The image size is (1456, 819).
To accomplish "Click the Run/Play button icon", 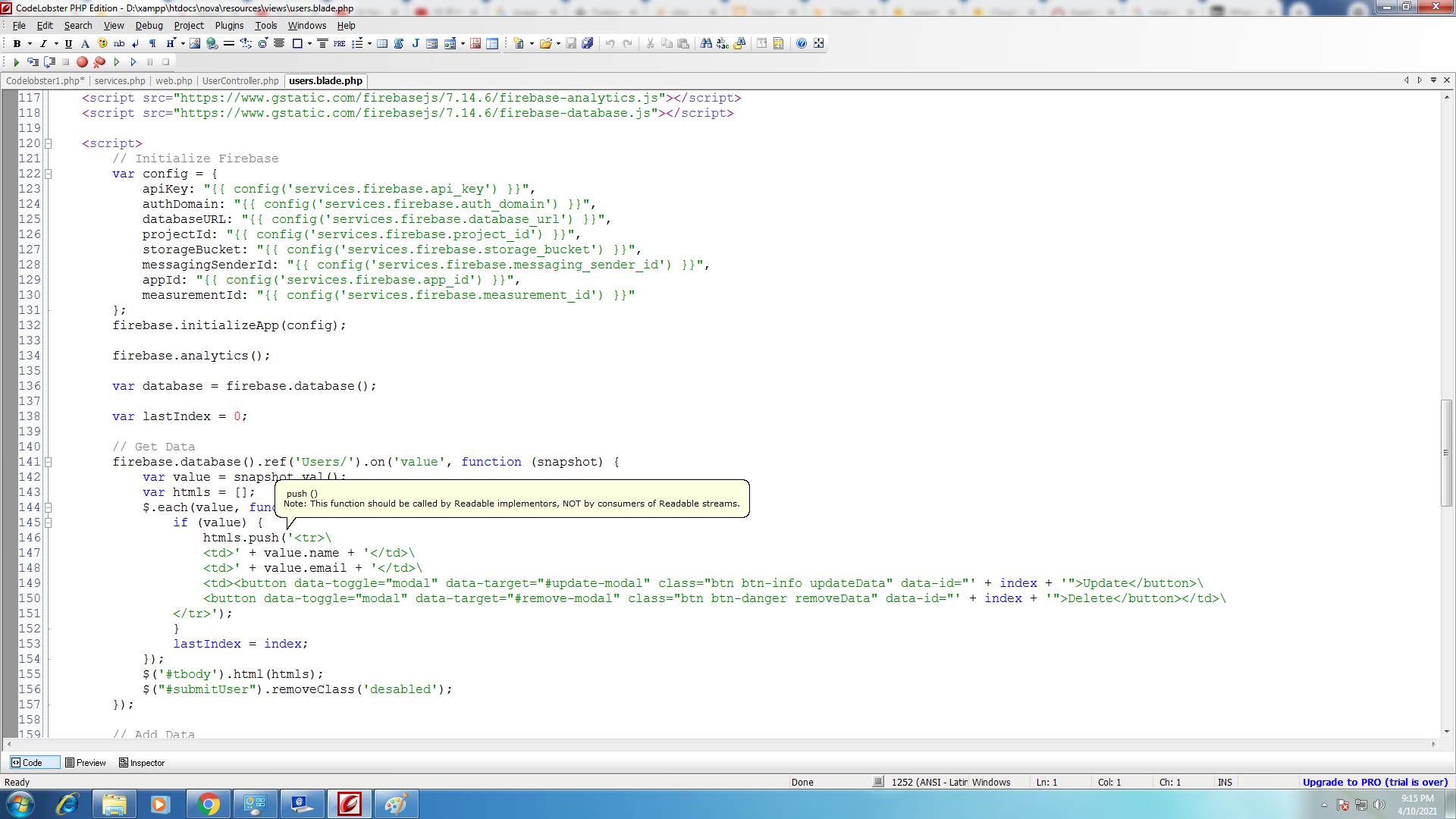I will (15, 62).
